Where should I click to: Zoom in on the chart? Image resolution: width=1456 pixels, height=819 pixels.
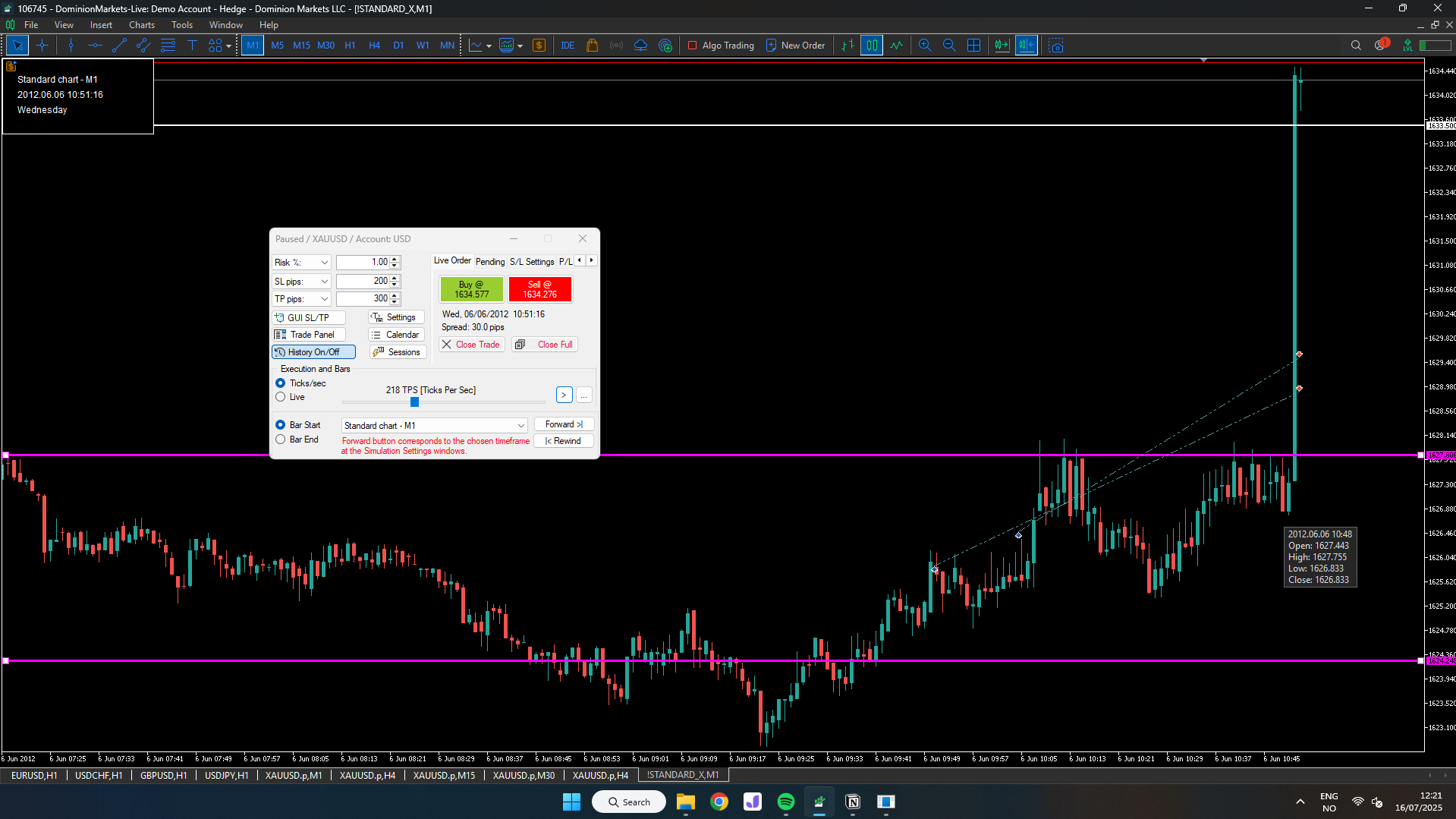(x=925, y=46)
